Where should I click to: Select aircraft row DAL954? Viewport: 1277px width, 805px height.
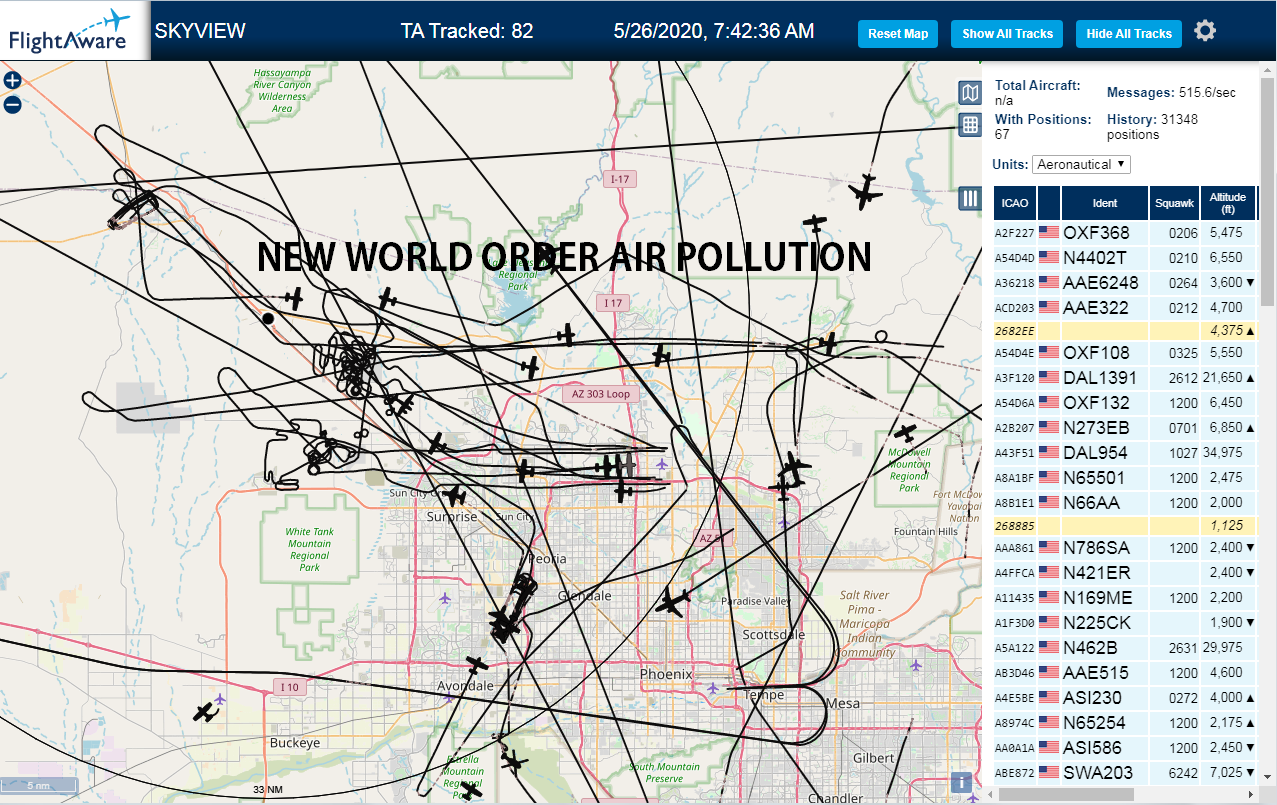1124,453
